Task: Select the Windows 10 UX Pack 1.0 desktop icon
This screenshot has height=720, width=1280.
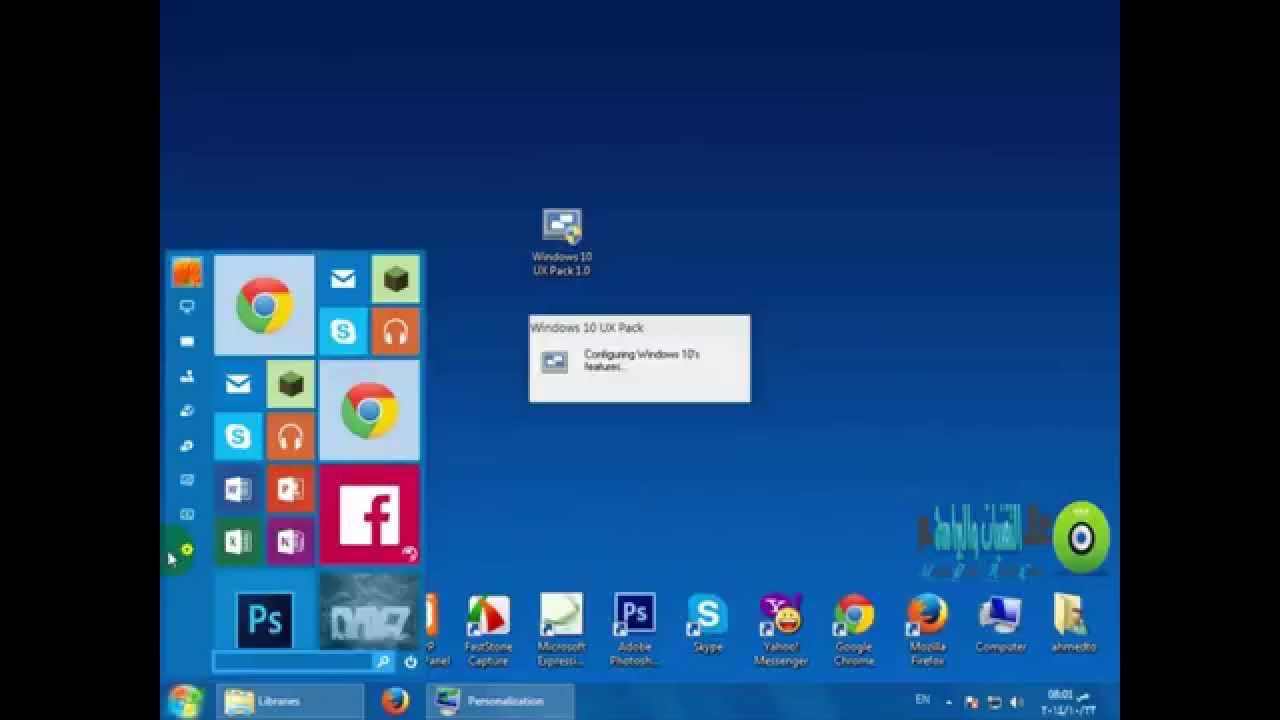Action: pyautogui.click(x=562, y=243)
